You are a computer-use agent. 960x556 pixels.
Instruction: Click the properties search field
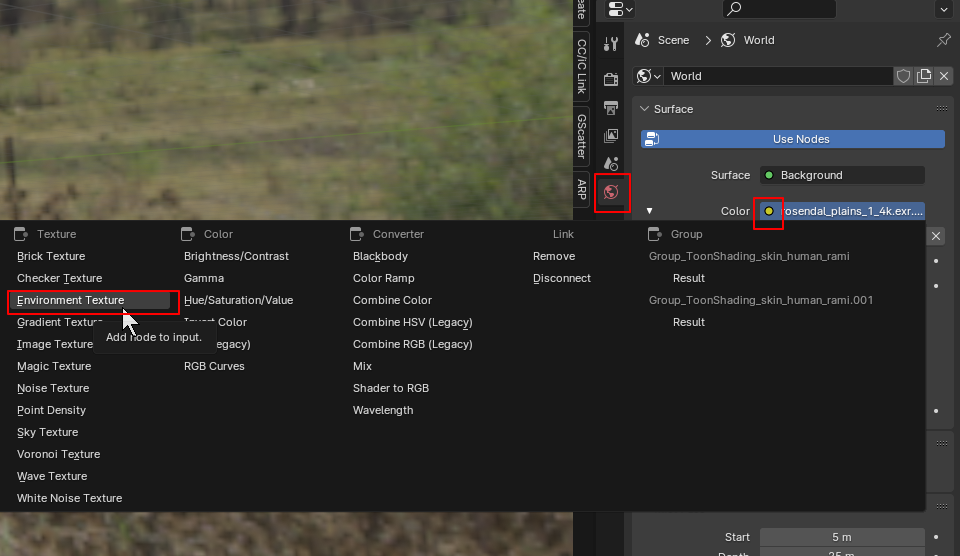[779, 9]
